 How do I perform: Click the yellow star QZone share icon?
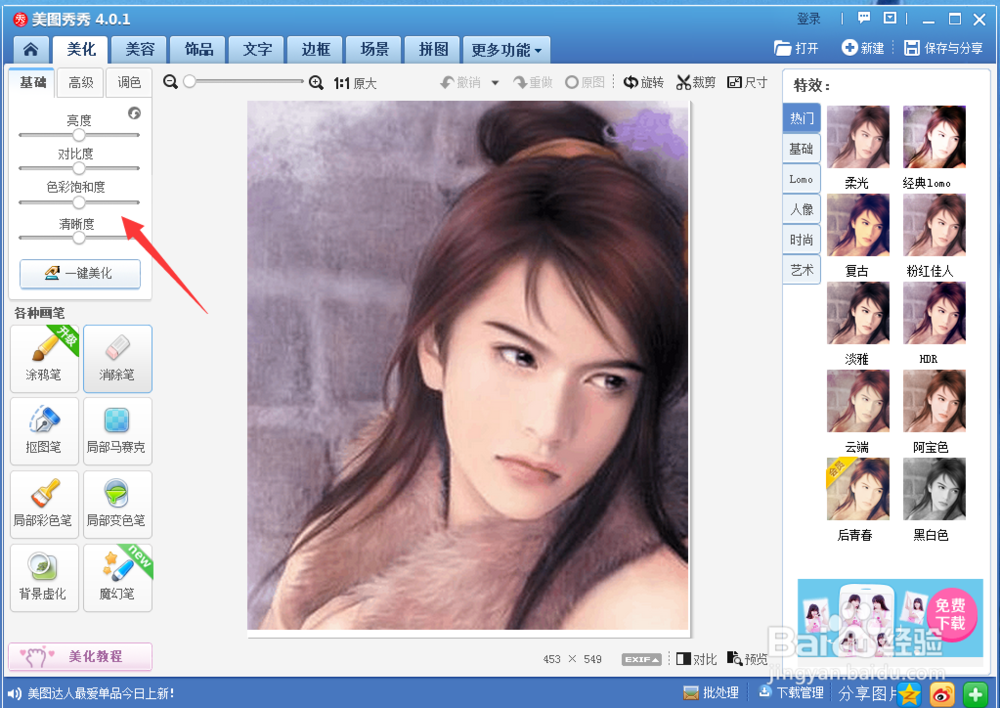[909, 694]
